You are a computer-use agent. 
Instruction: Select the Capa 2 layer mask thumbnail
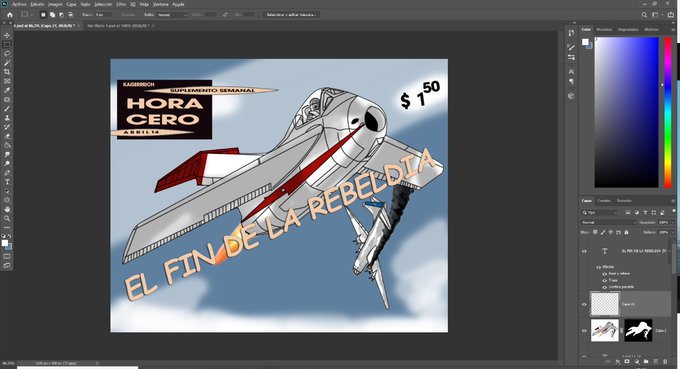[638, 330]
